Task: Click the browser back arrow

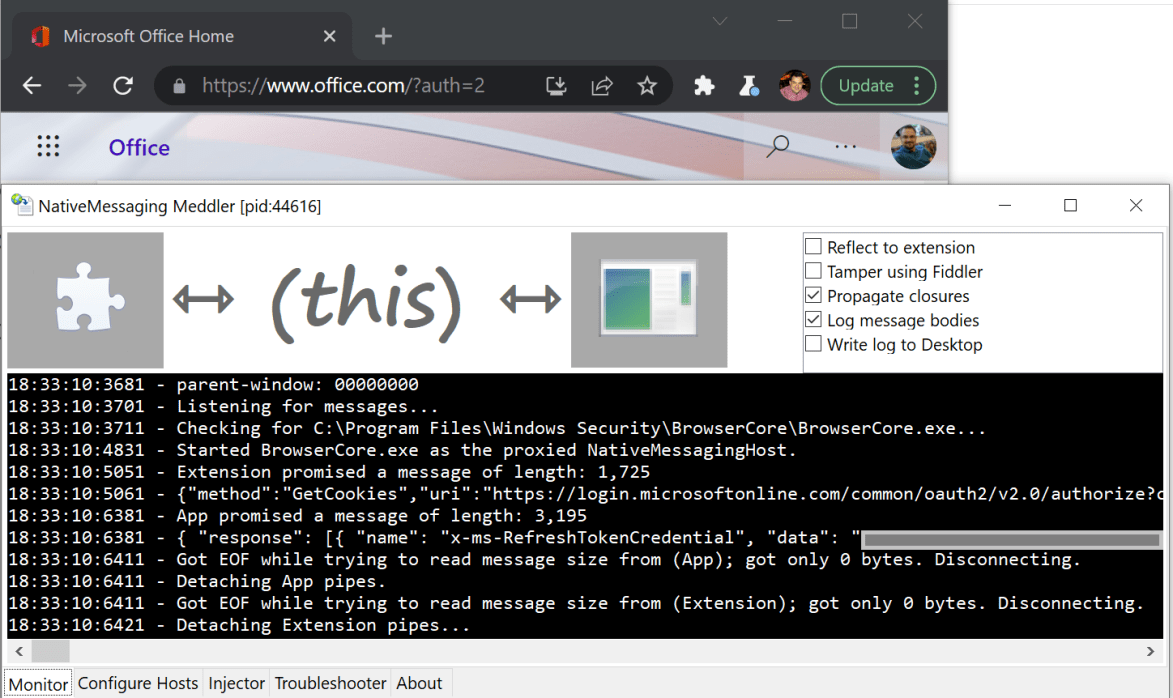Action: (x=31, y=86)
